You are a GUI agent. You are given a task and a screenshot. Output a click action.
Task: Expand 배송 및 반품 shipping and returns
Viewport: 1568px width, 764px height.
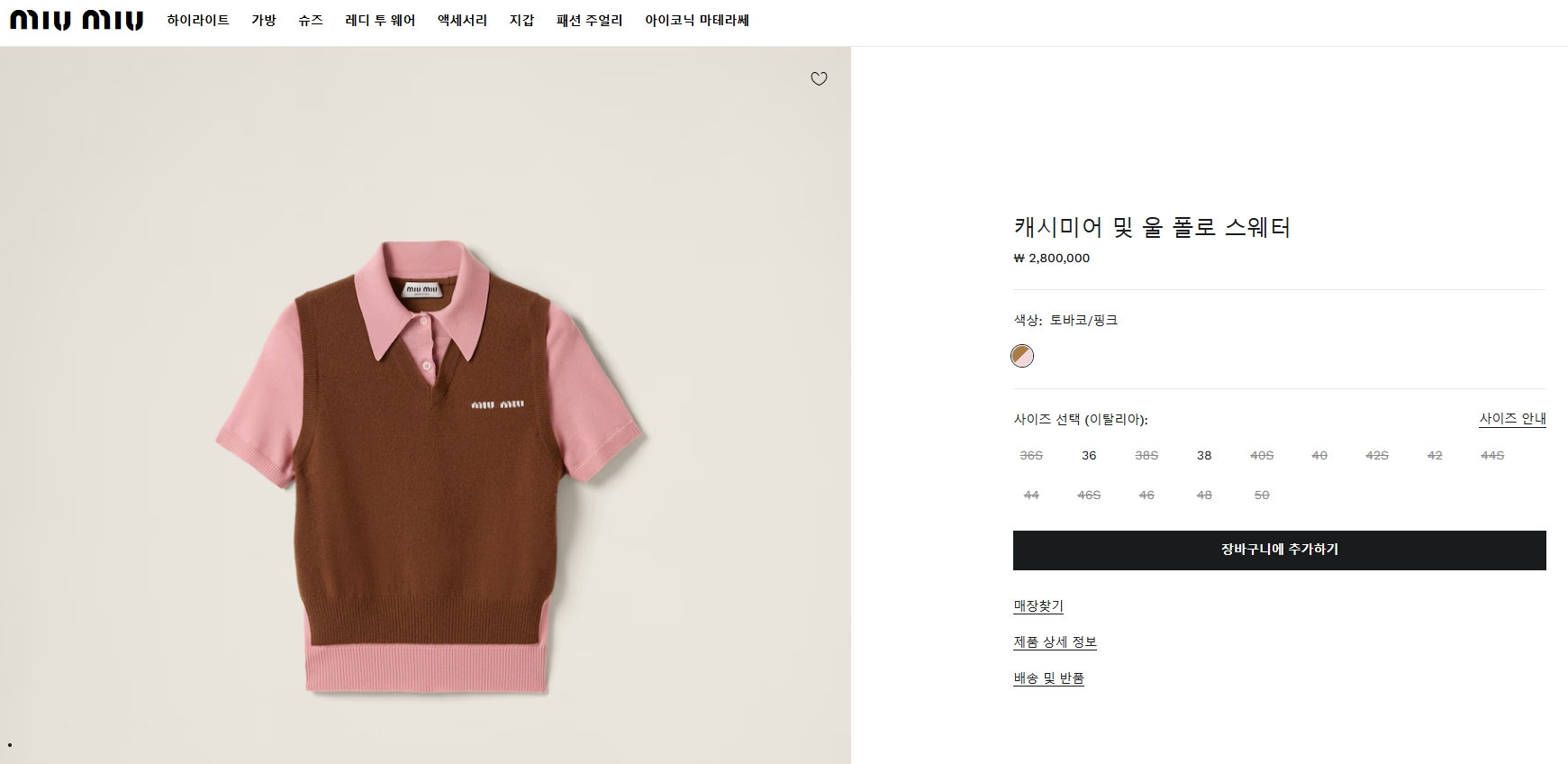(1048, 678)
